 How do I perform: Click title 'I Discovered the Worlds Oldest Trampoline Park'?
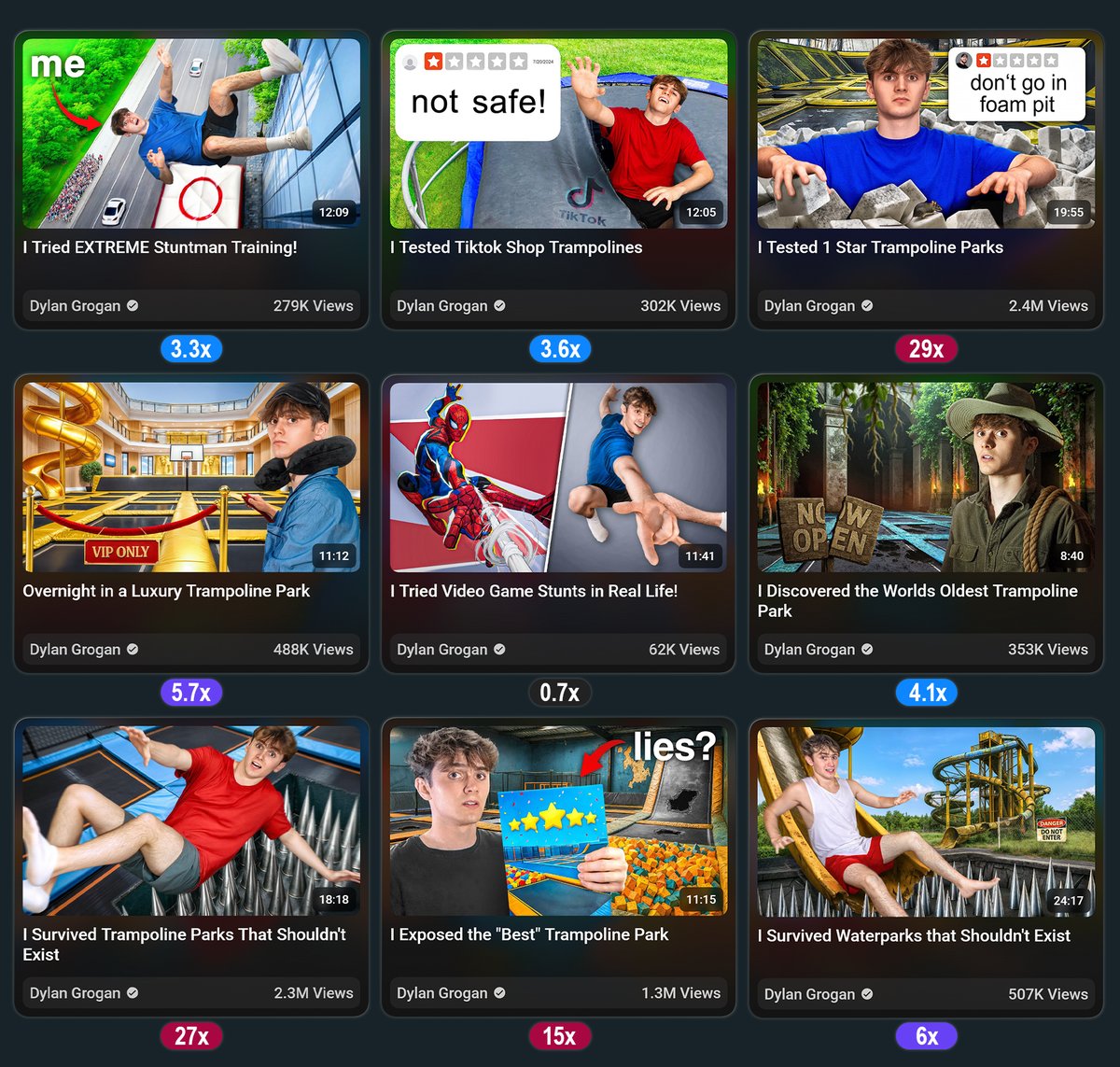pyautogui.click(x=917, y=601)
